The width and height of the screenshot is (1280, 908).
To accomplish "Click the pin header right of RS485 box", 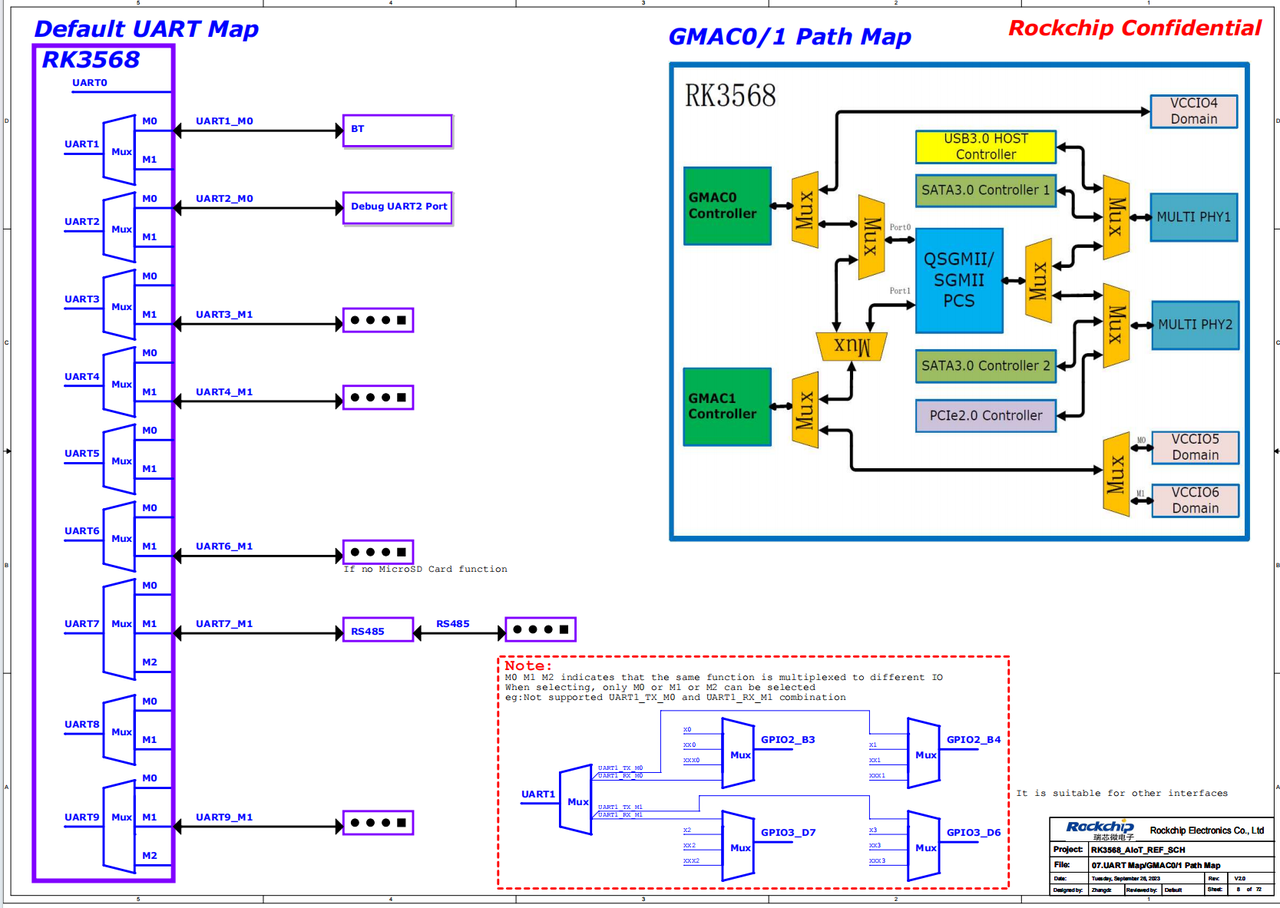I will 540,630.
